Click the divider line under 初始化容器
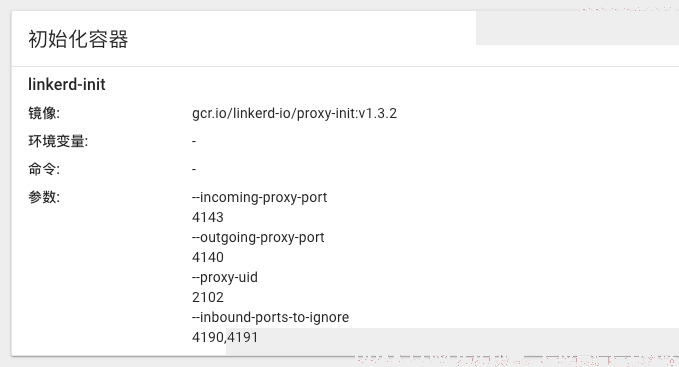679x367 pixels. click(x=345, y=66)
